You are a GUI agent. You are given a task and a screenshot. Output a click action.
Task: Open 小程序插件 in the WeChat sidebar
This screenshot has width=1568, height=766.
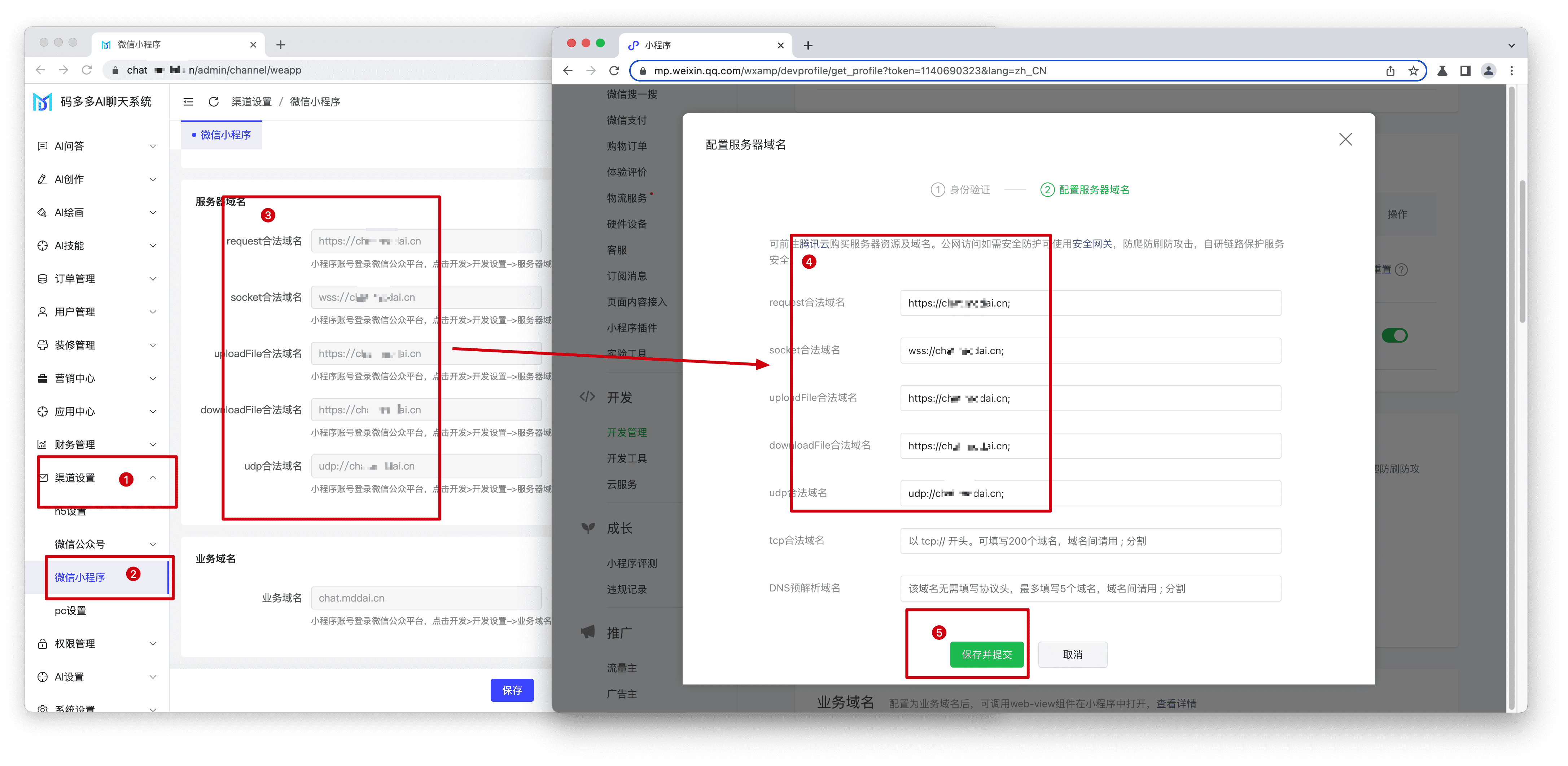click(x=631, y=328)
